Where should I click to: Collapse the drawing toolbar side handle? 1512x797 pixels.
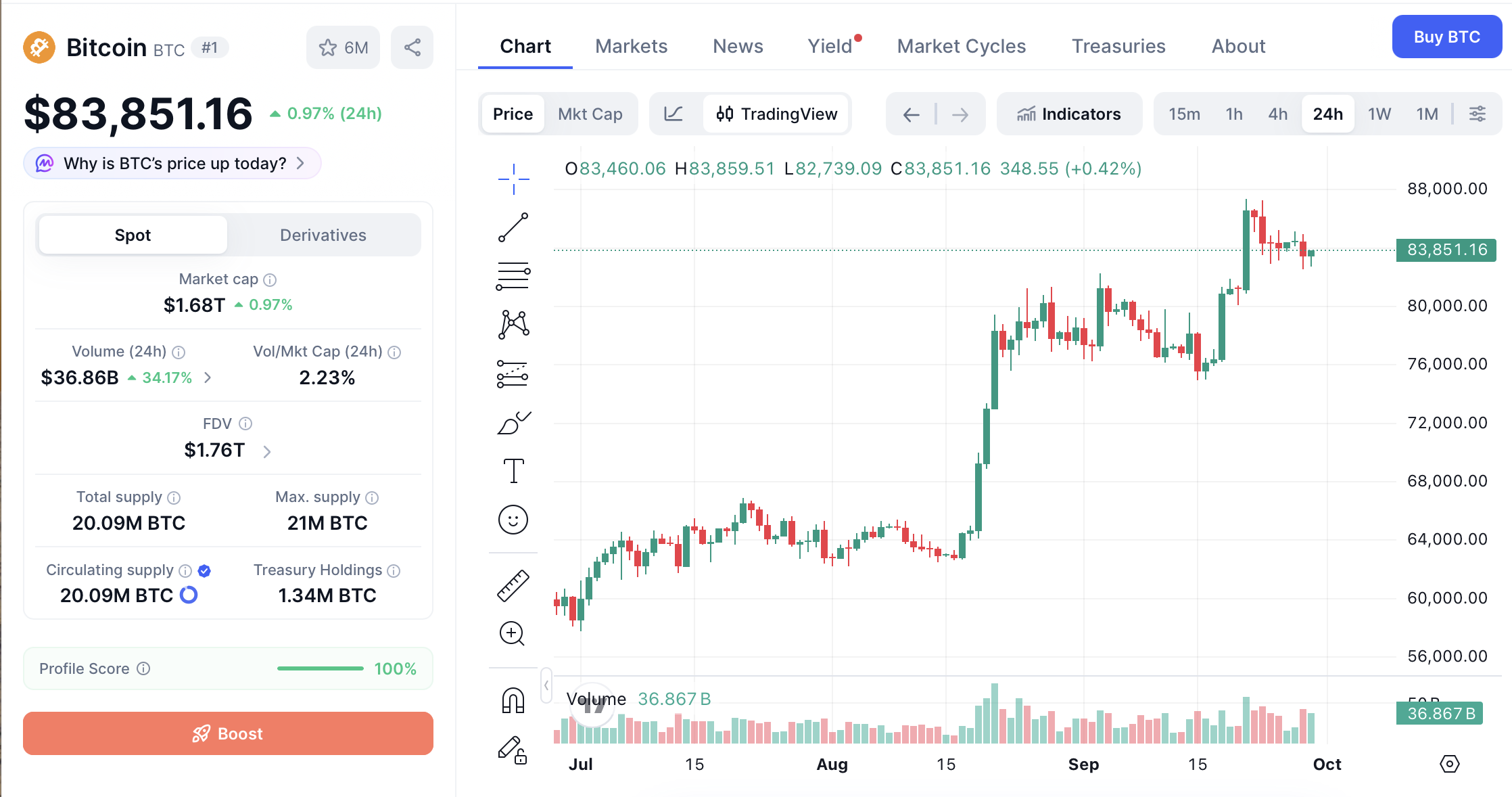click(x=546, y=685)
